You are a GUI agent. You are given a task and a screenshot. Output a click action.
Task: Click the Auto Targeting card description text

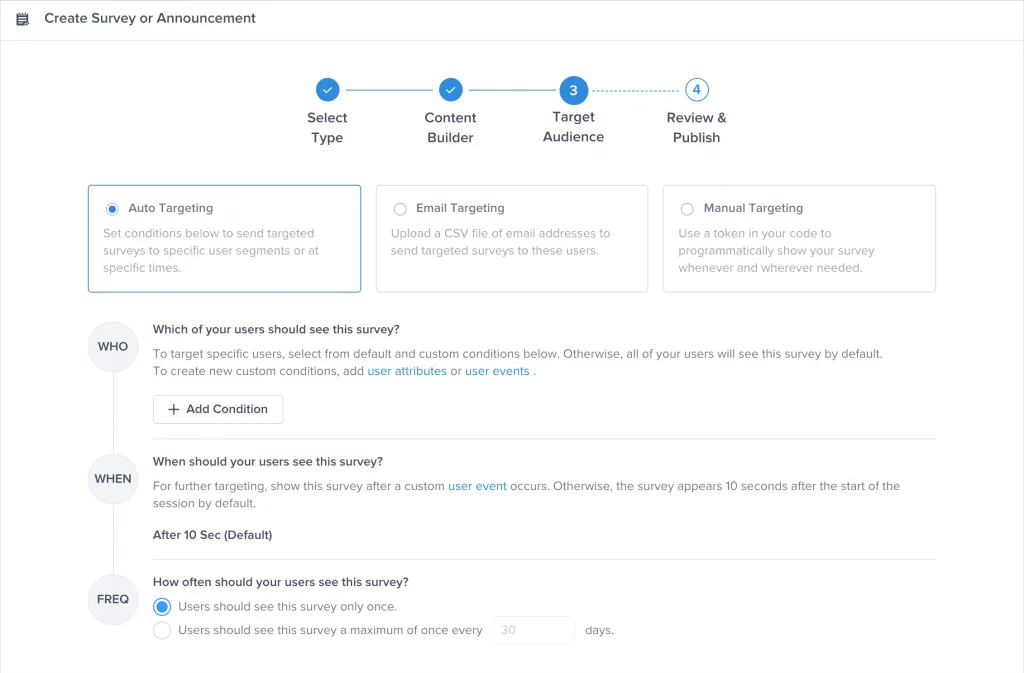[x=211, y=251]
